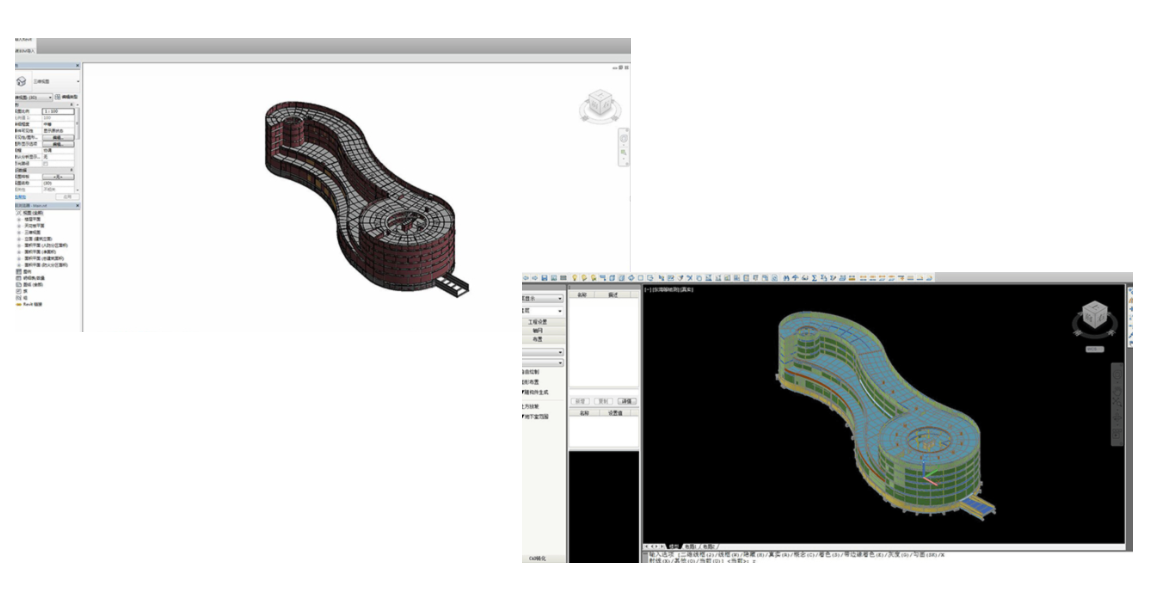Toggle the checkbox in the Revit Properties list
Image resolution: width=1156 pixels, height=602 pixels.
click(x=46, y=164)
